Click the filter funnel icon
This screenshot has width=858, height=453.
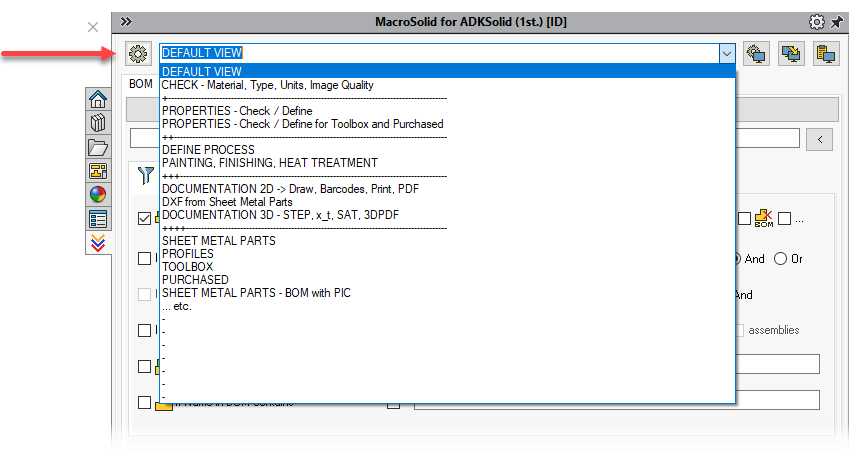(x=146, y=176)
